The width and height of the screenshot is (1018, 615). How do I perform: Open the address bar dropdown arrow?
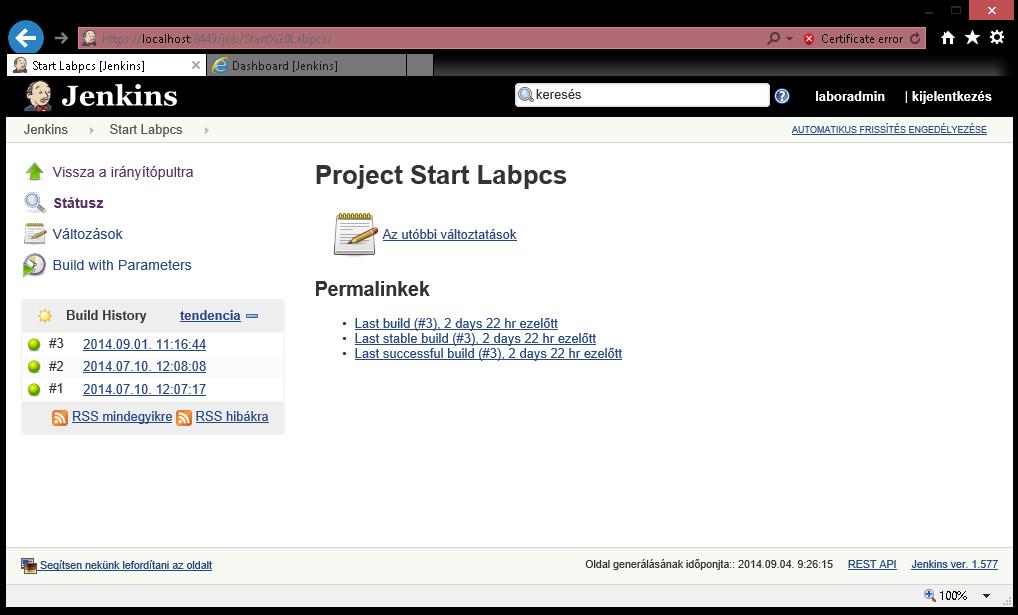click(x=789, y=39)
